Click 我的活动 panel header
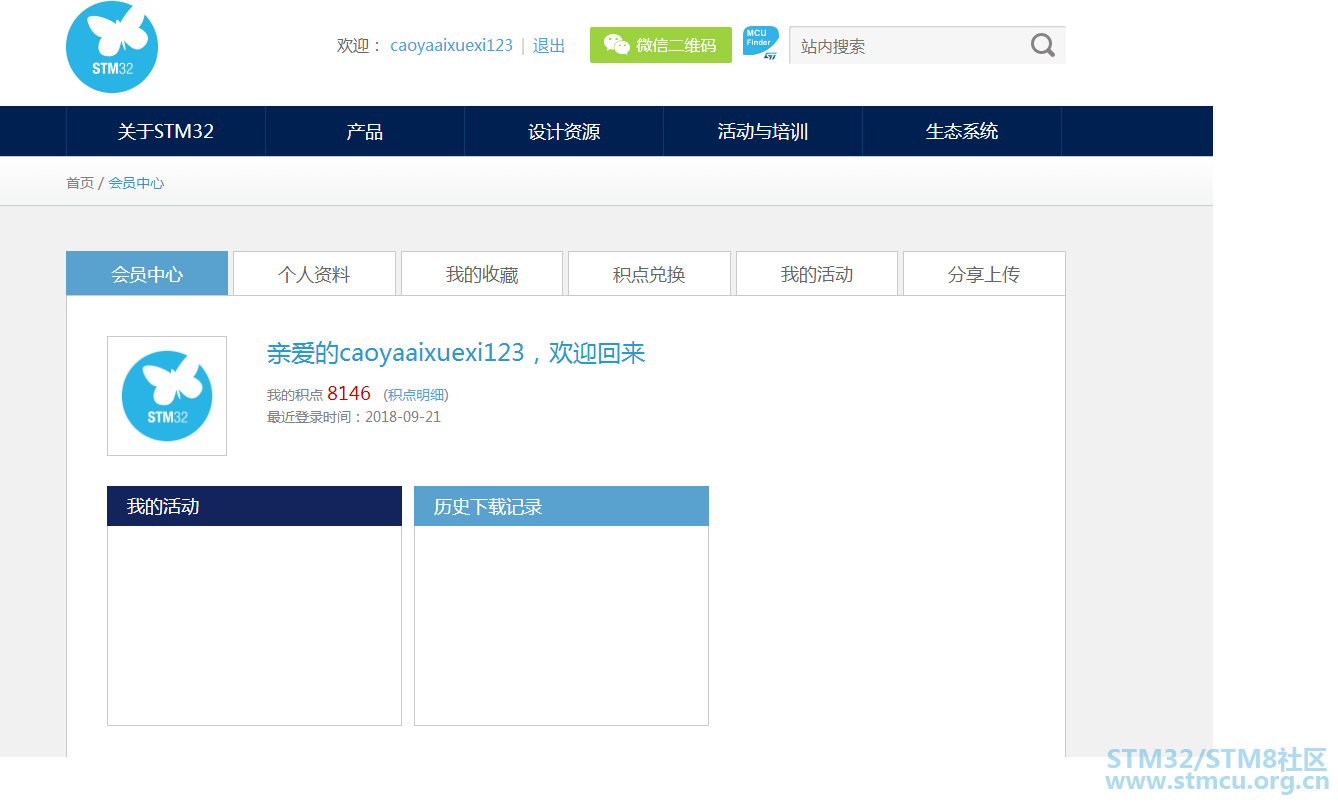Image resolution: width=1338 pixels, height=804 pixels. [254, 506]
